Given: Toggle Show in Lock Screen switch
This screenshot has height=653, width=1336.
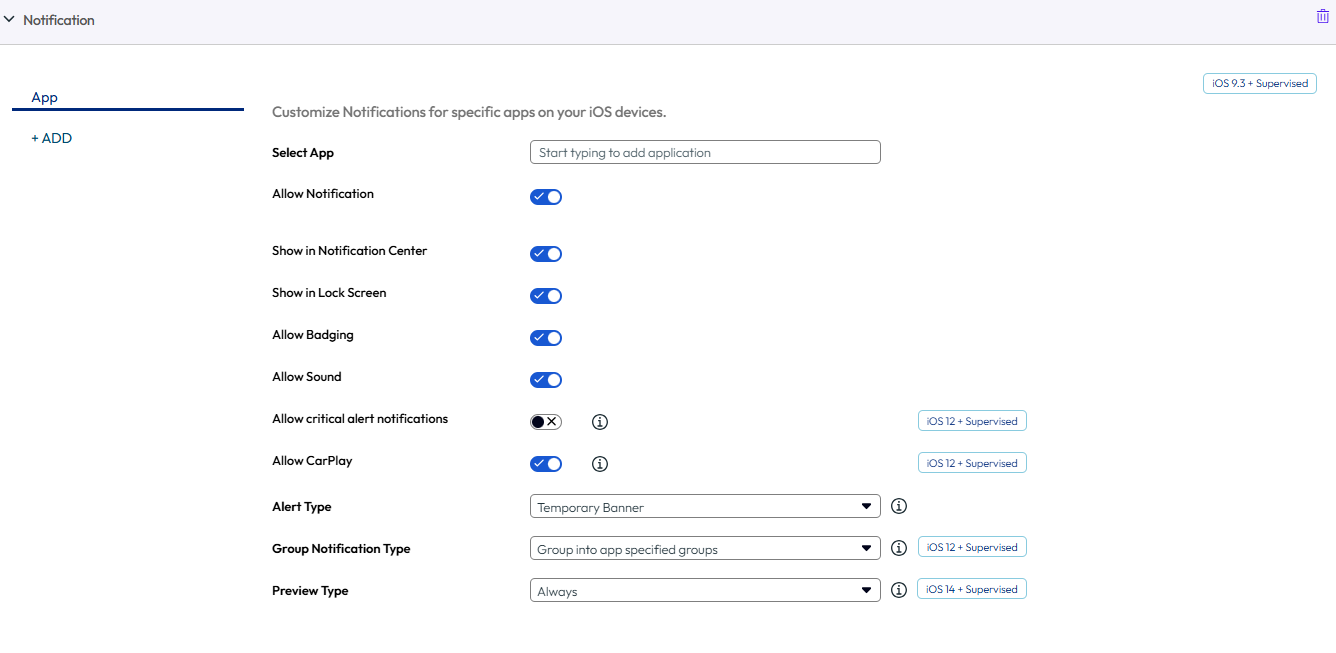Looking at the screenshot, I should [546, 296].
